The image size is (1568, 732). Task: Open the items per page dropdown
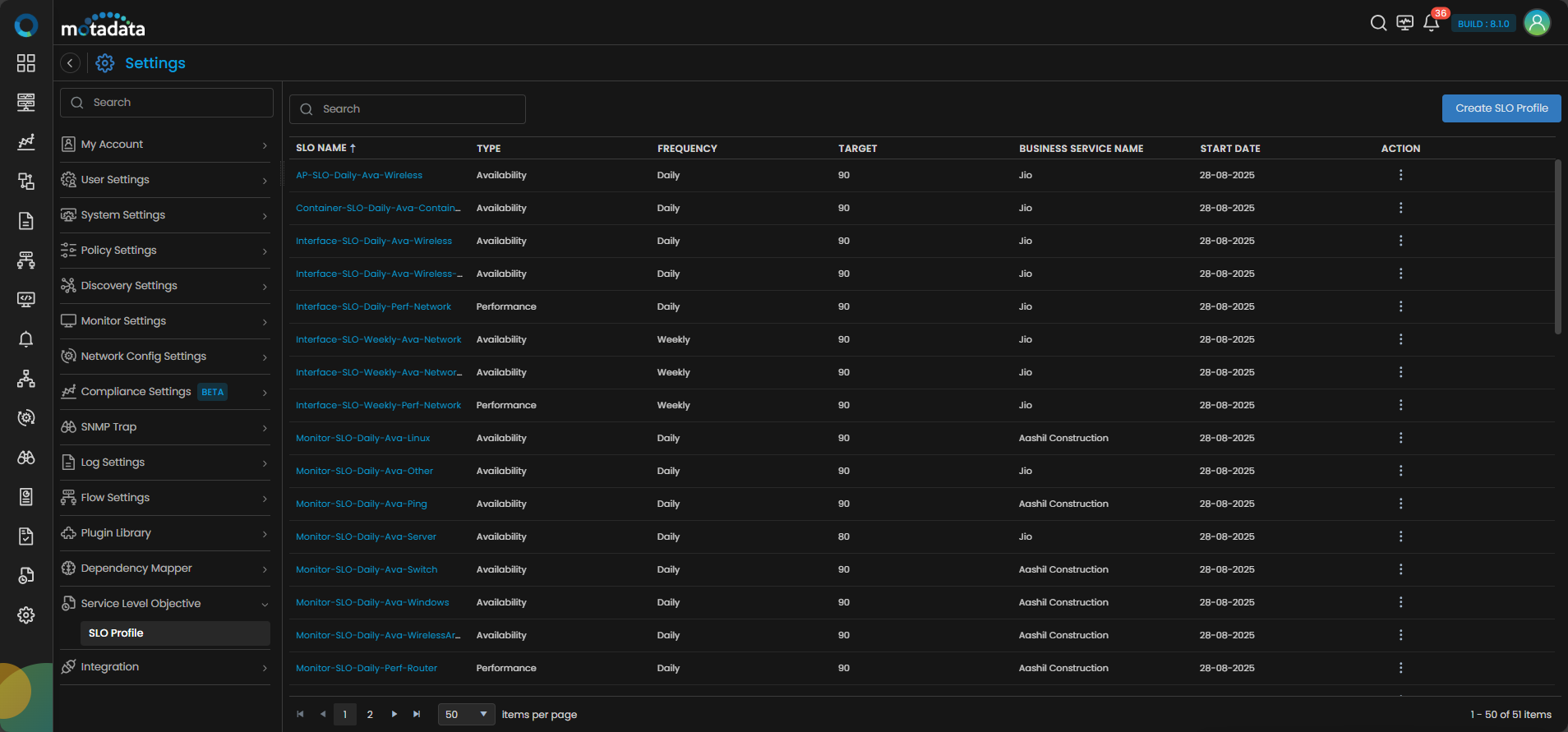[x=466, y=715]
